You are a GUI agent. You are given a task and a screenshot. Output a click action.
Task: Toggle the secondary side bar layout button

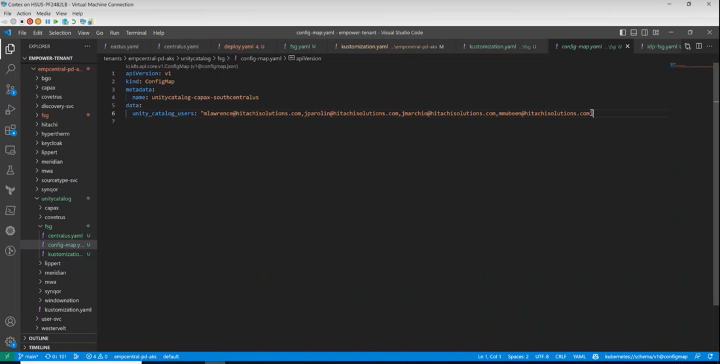[x=645, y=33]
